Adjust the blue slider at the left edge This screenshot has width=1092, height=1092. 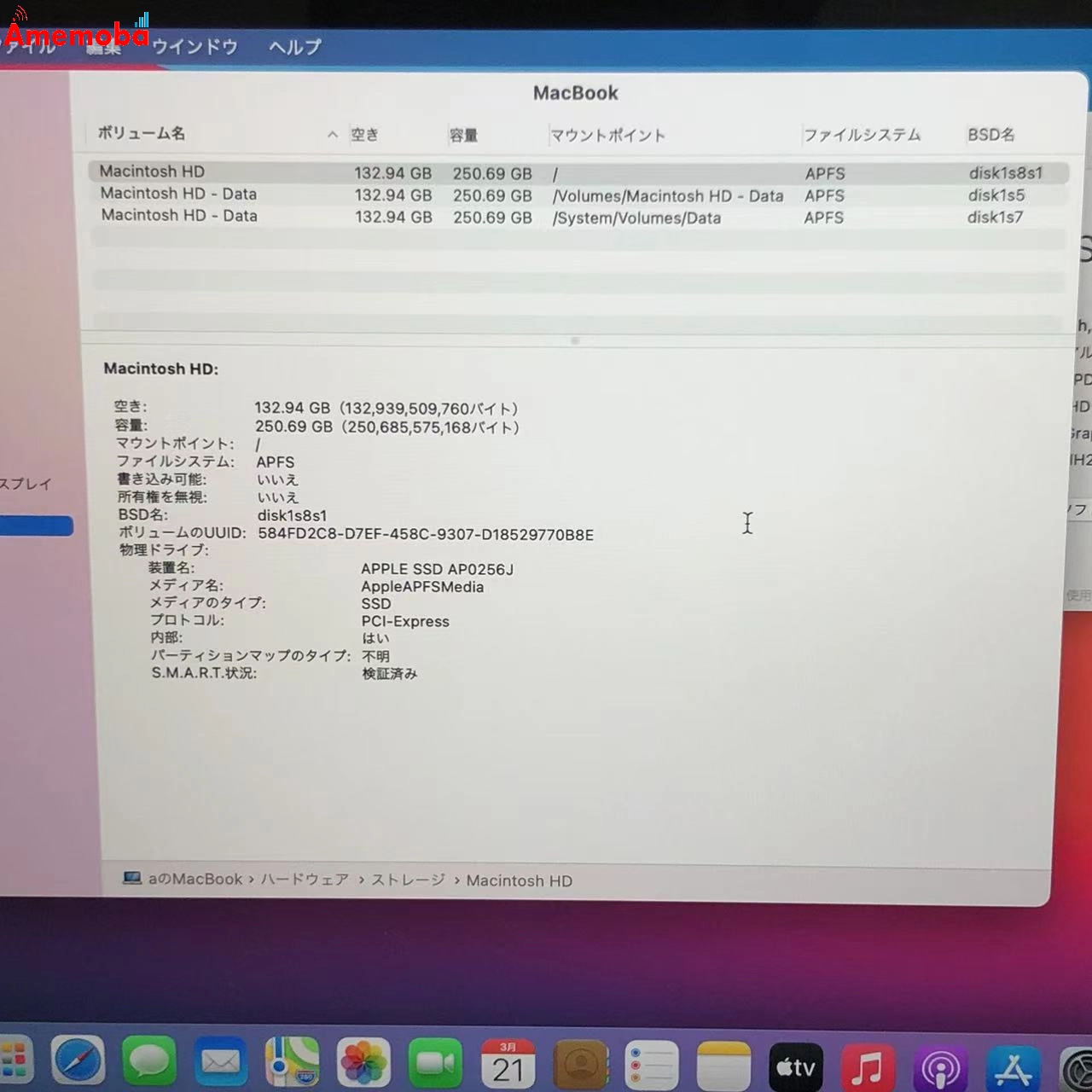[38, 526]
